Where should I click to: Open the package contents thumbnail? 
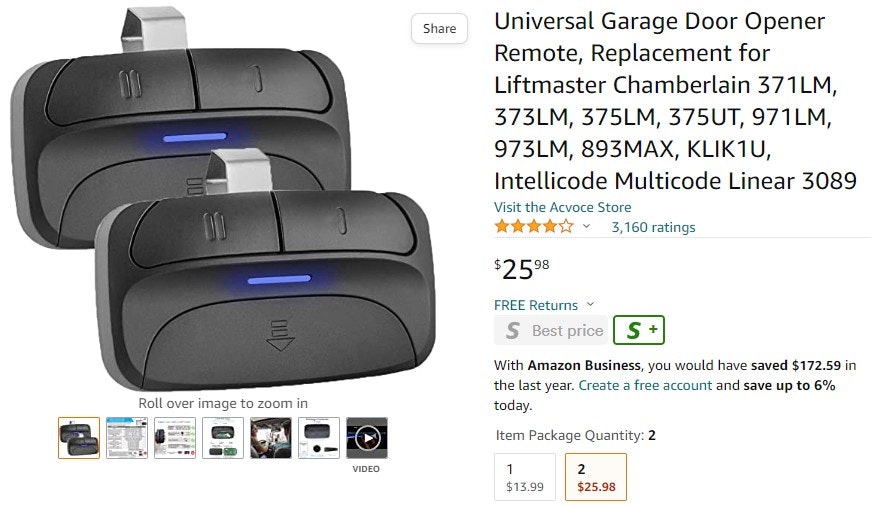tap(319, 438)
